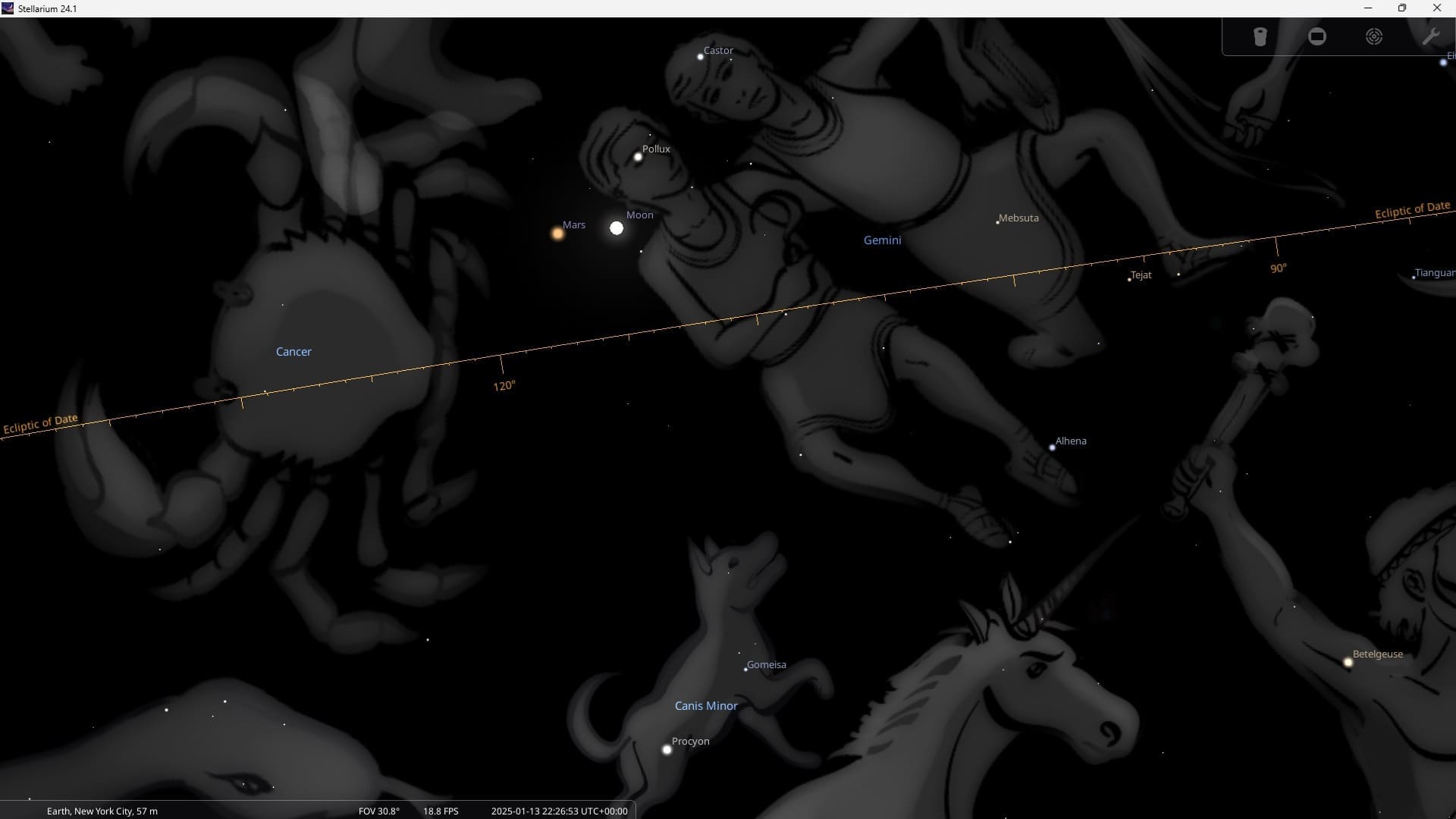Click the Tianguan star label

coord(1435,273)
